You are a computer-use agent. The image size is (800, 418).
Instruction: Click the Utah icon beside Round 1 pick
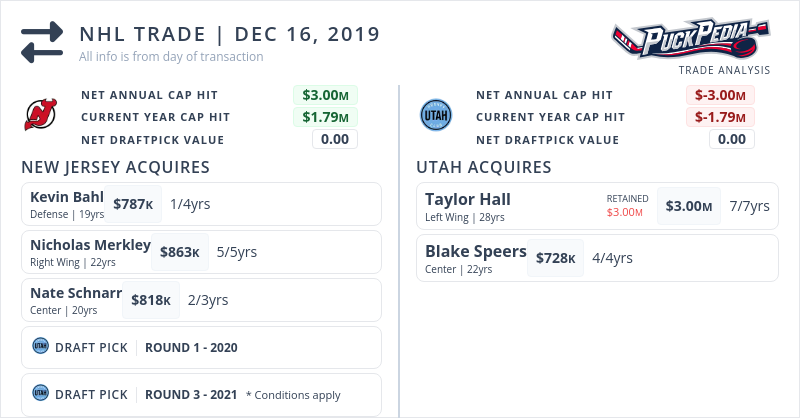point(41,347)
